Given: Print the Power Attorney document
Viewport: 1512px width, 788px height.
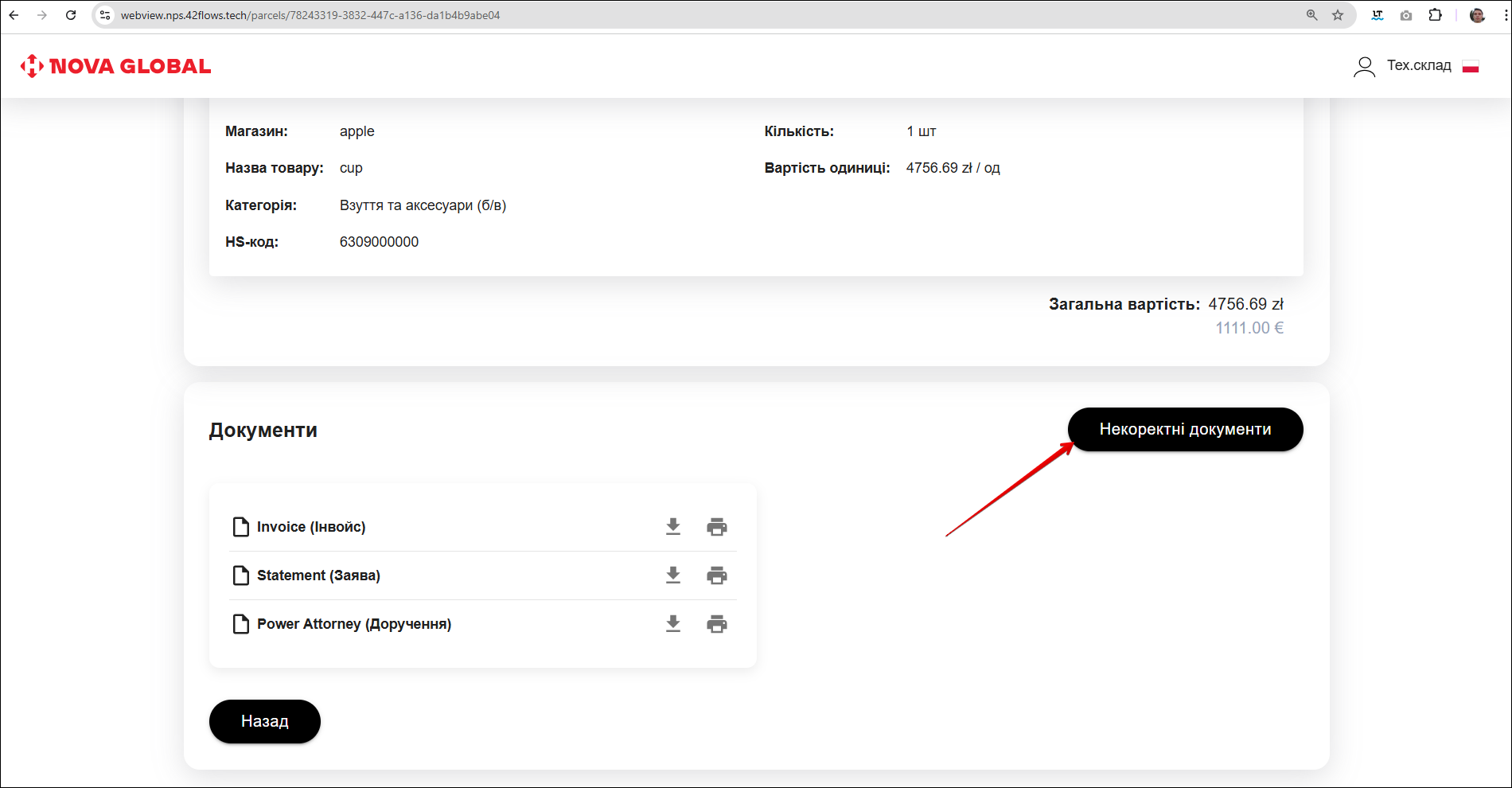Looking at the screenshot, I should coord(717,624).
